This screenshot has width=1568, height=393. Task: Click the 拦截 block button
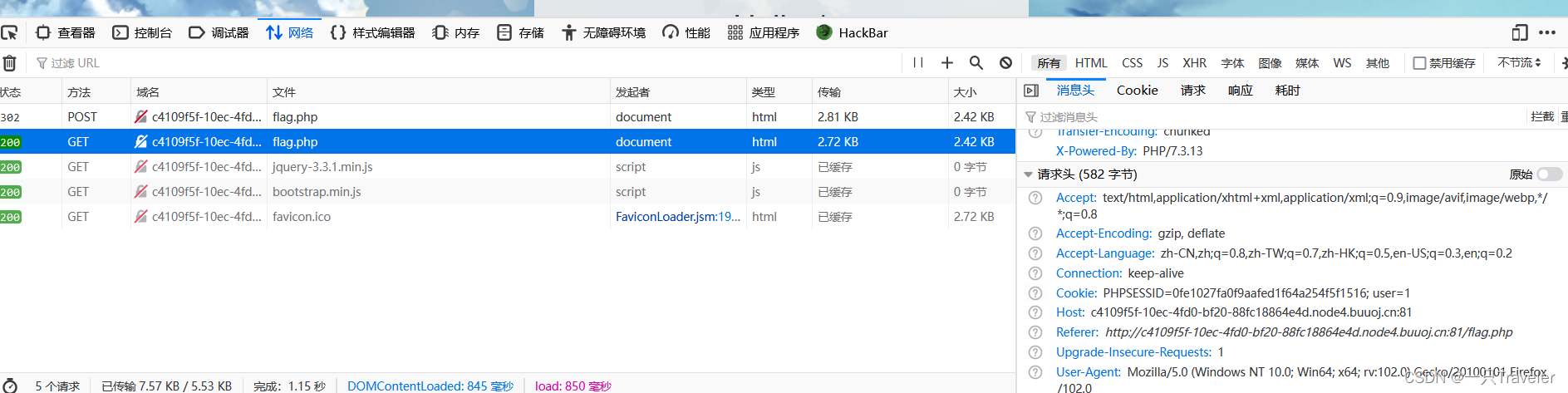[1542, 116]
